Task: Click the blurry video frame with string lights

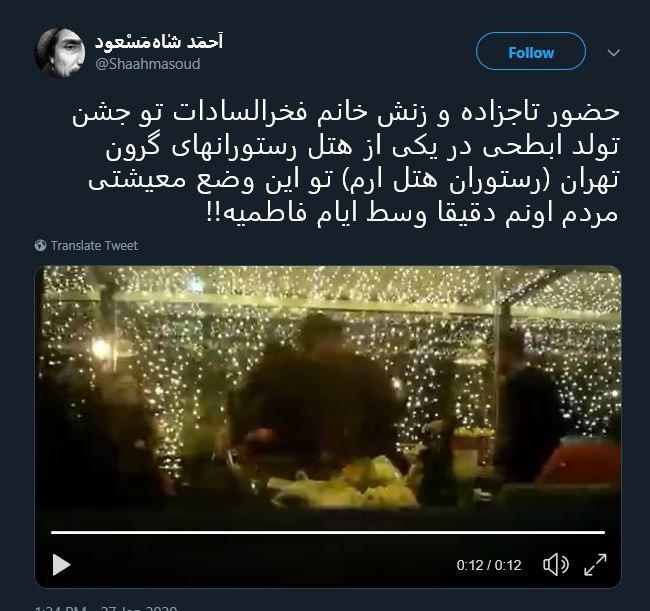Action: pyautogui.click(x=328, y=394)
